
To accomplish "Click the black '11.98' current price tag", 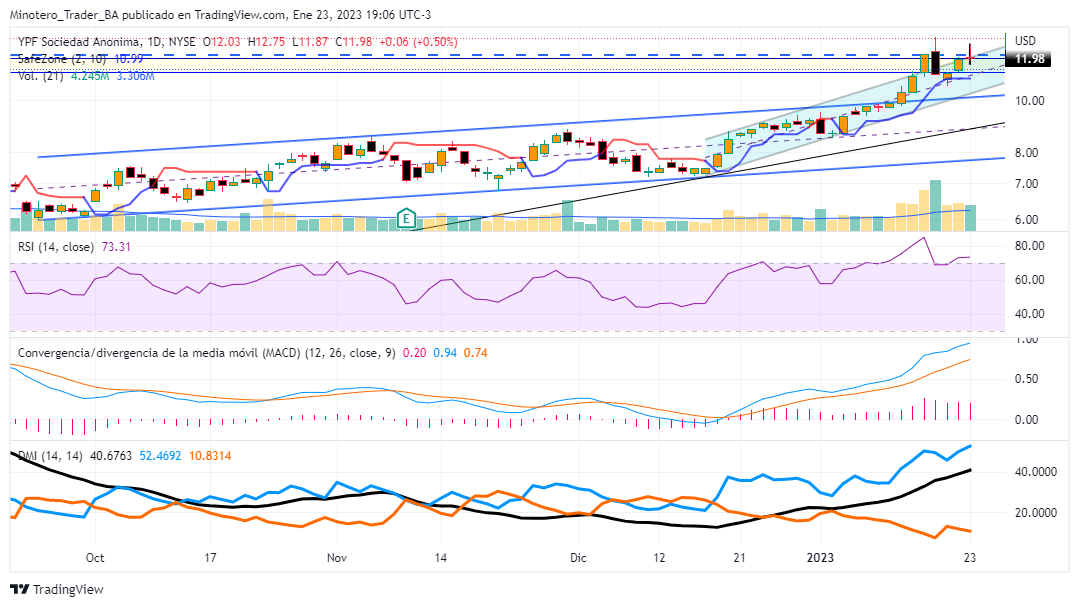I will (1029, 59).
